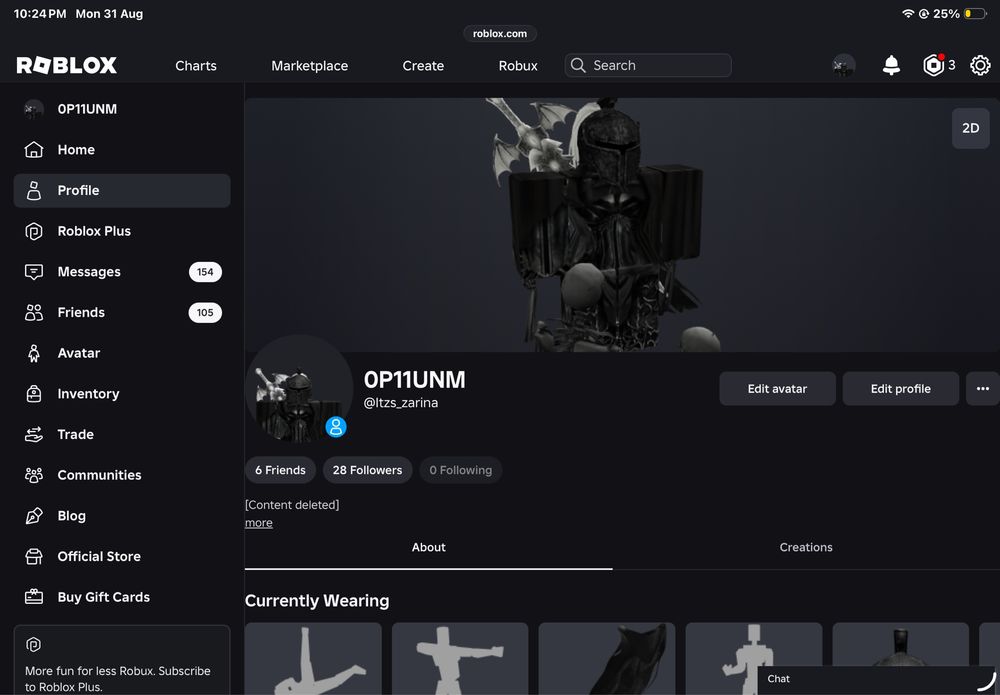Image resolution: width=1000 pixels, height=695 pixels.
Task: Click the avatar headshot in top navigation
Action: (x=843, y=65)
